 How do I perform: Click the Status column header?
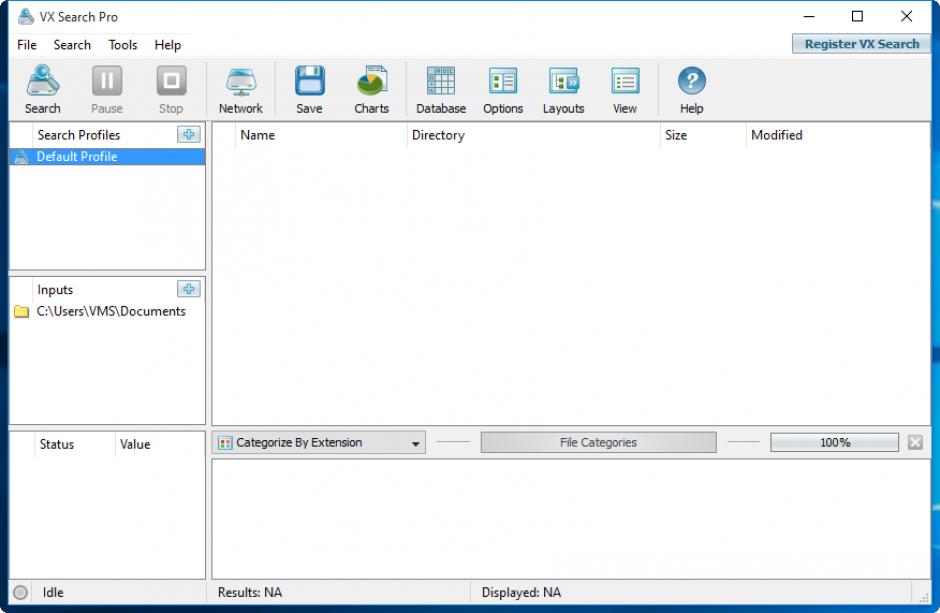point(74,444)
